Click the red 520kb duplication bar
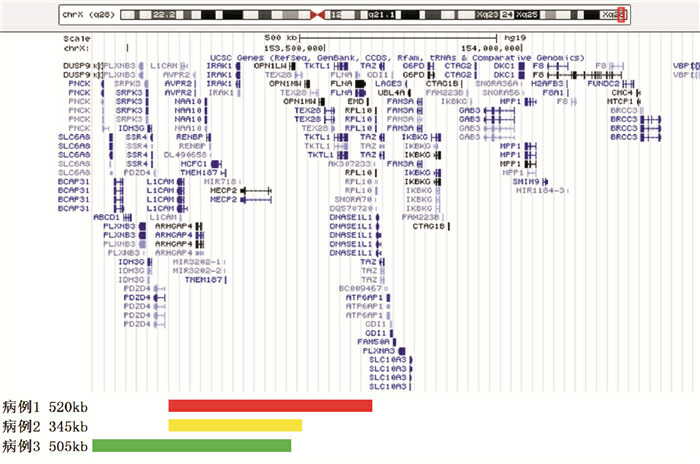Image resolution: width=700 pixels, height=464 pixels. pyautogui.click(x=270, y=406)
